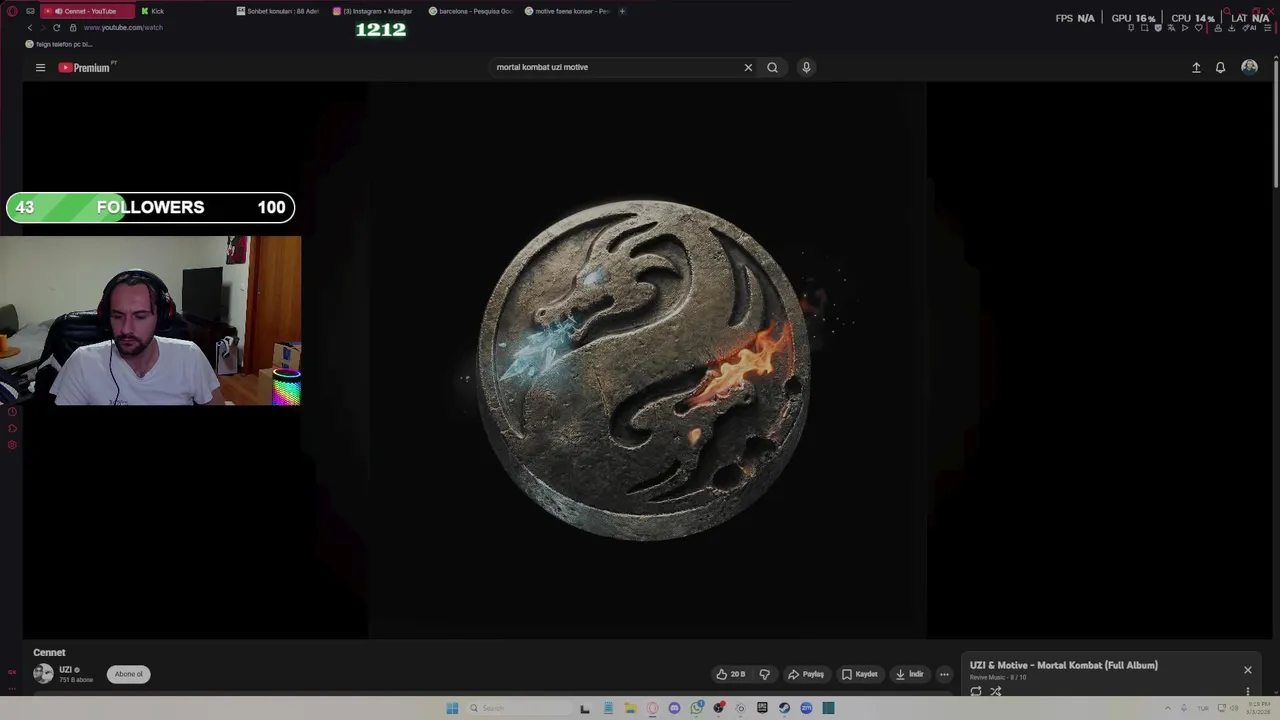This screenshot has height=720, width=1280.
Task: Download the video with İndir button
Action: 909,674
